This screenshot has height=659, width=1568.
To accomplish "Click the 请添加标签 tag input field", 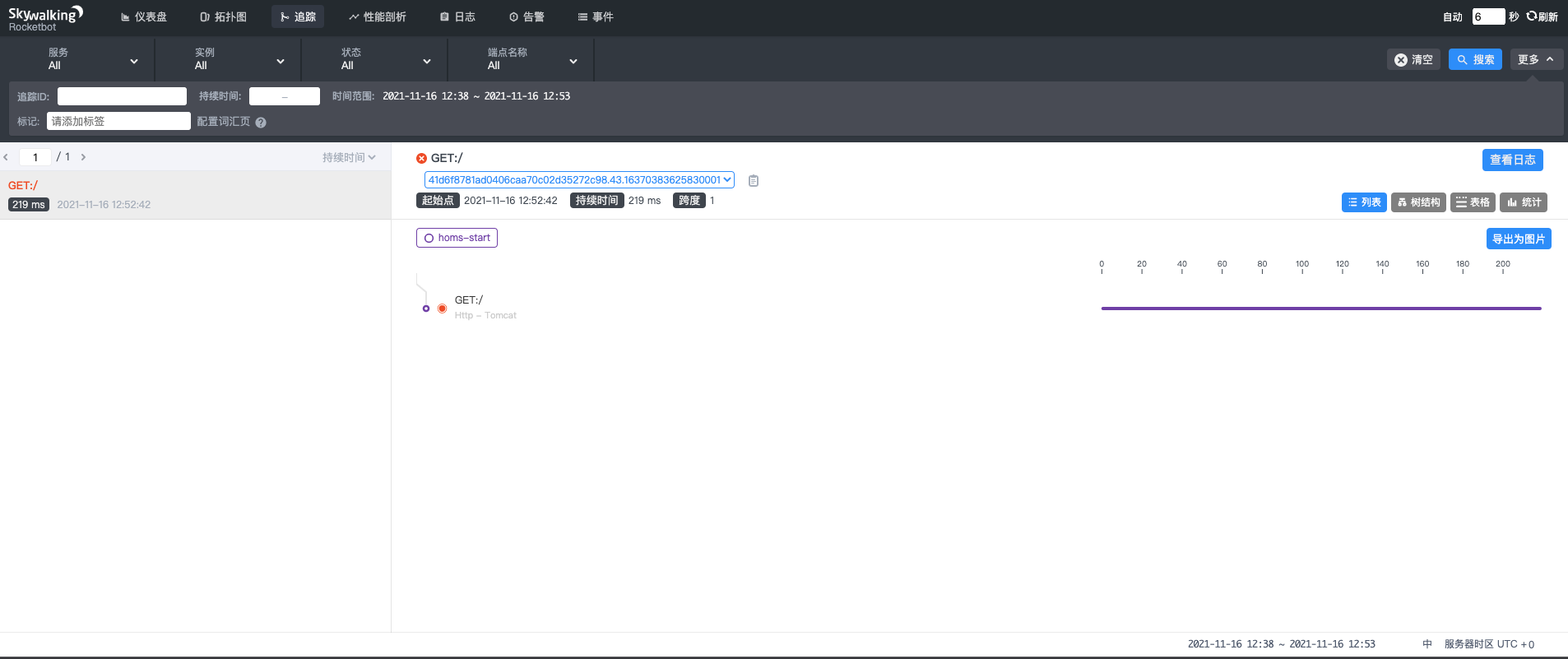I will click(x=118, y=121).
